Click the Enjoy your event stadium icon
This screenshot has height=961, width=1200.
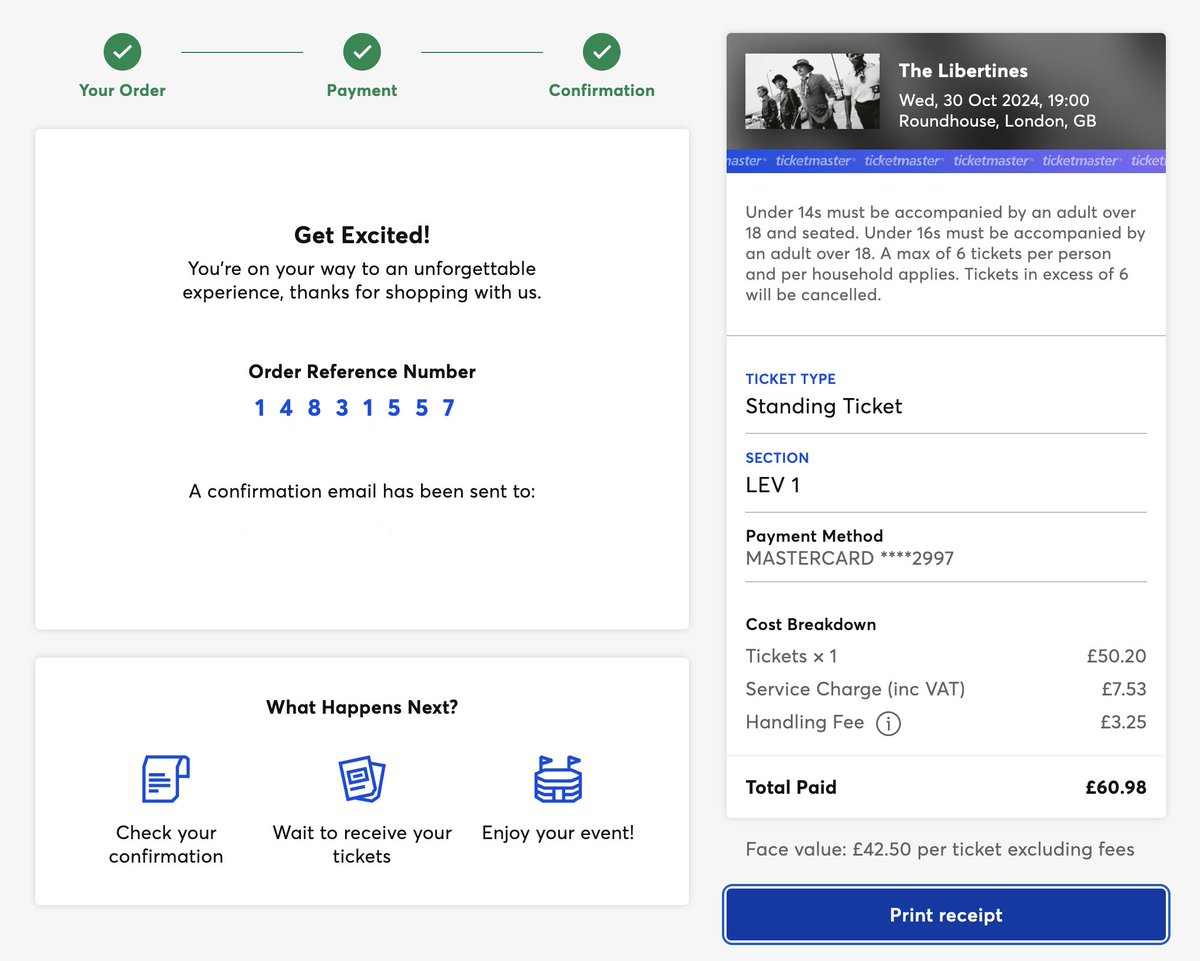pyautogui.click(x=558, y=779)
